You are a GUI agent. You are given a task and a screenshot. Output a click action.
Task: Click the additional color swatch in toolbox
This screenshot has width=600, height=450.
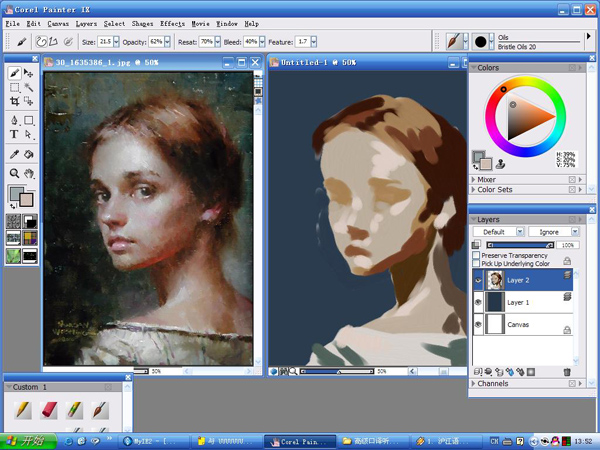point(27,199)
